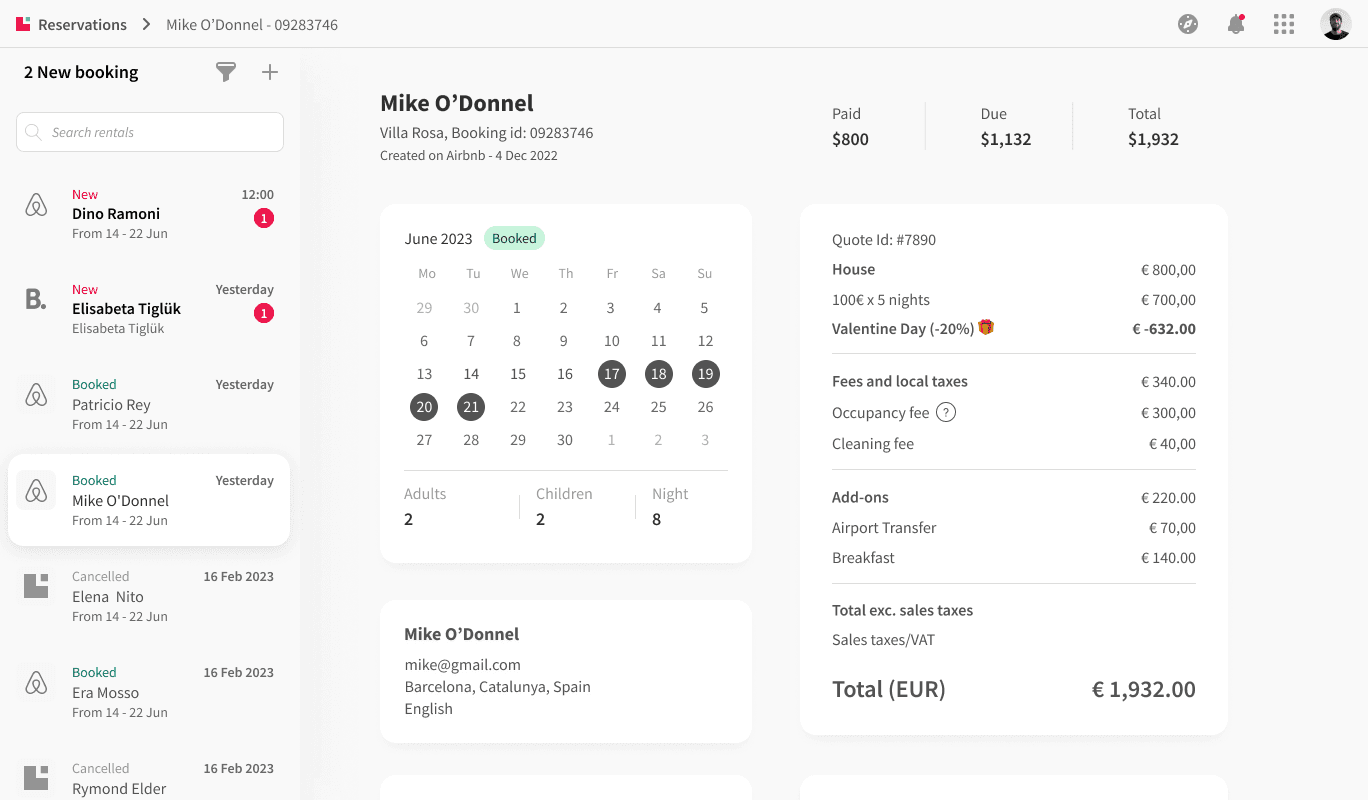Open Elena Nito's cancelled booking
Image resolution: width=1368 pixels, height=800 pixels.
[x=149, y=597]
